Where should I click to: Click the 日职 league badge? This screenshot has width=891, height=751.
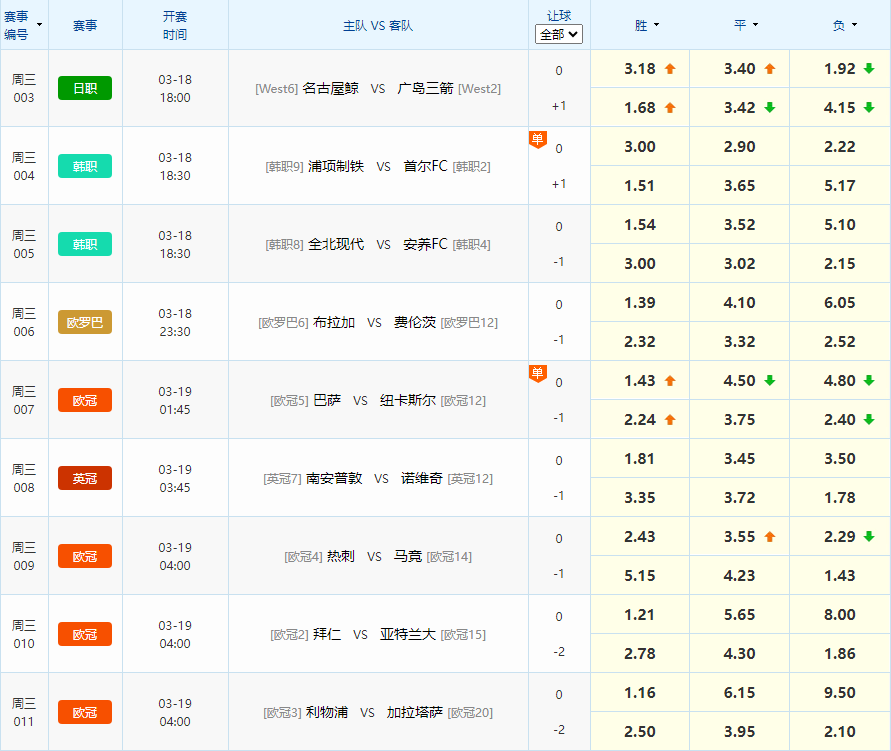point(85,88)
